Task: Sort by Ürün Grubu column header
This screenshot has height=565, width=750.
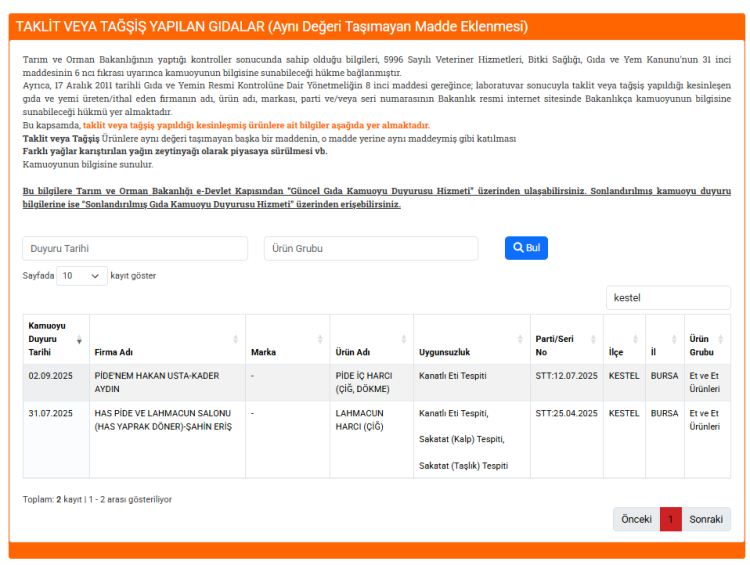Action: [706, 345]
